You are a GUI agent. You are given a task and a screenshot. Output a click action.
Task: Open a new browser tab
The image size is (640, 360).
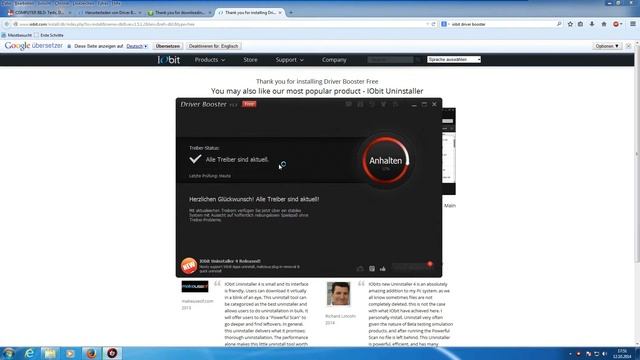click(291, 13)
